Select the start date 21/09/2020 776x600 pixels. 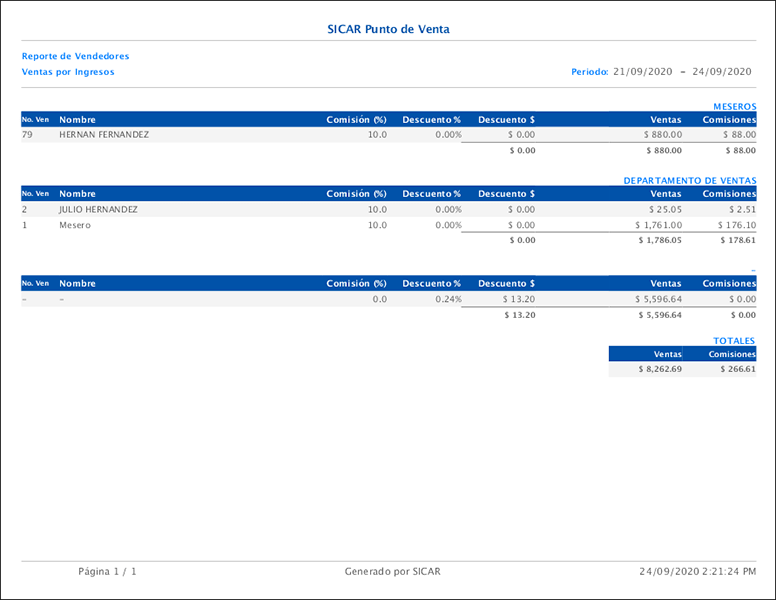click(x=642, y=72)
